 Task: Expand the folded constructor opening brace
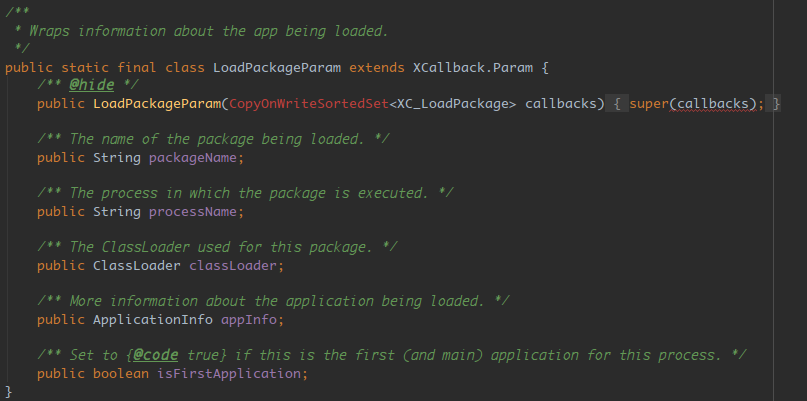617,104
